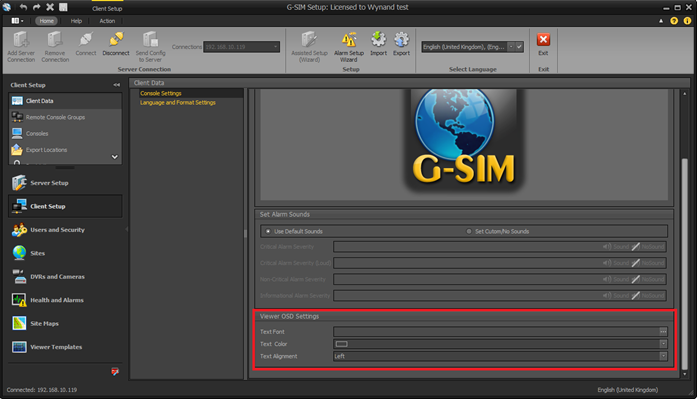The image size is (697, 399).
Task: Click the Connect plug icon
Action: [x=85, y=40]
